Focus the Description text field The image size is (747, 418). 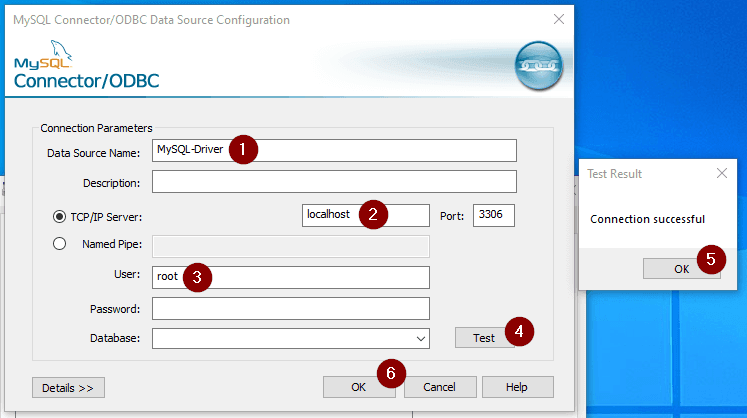pyautogui.click(x=334, y=181)
